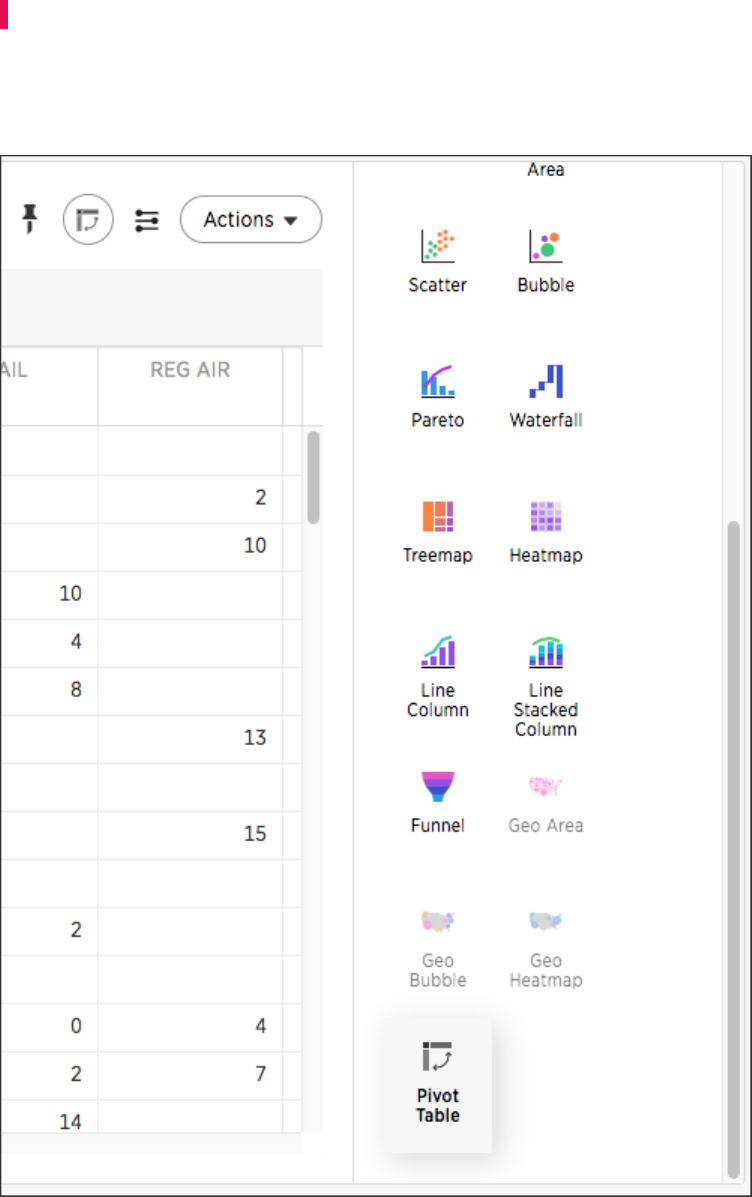Click the REG AIR cell showing 13
752x1197 pixels.
tap(190, 738)
